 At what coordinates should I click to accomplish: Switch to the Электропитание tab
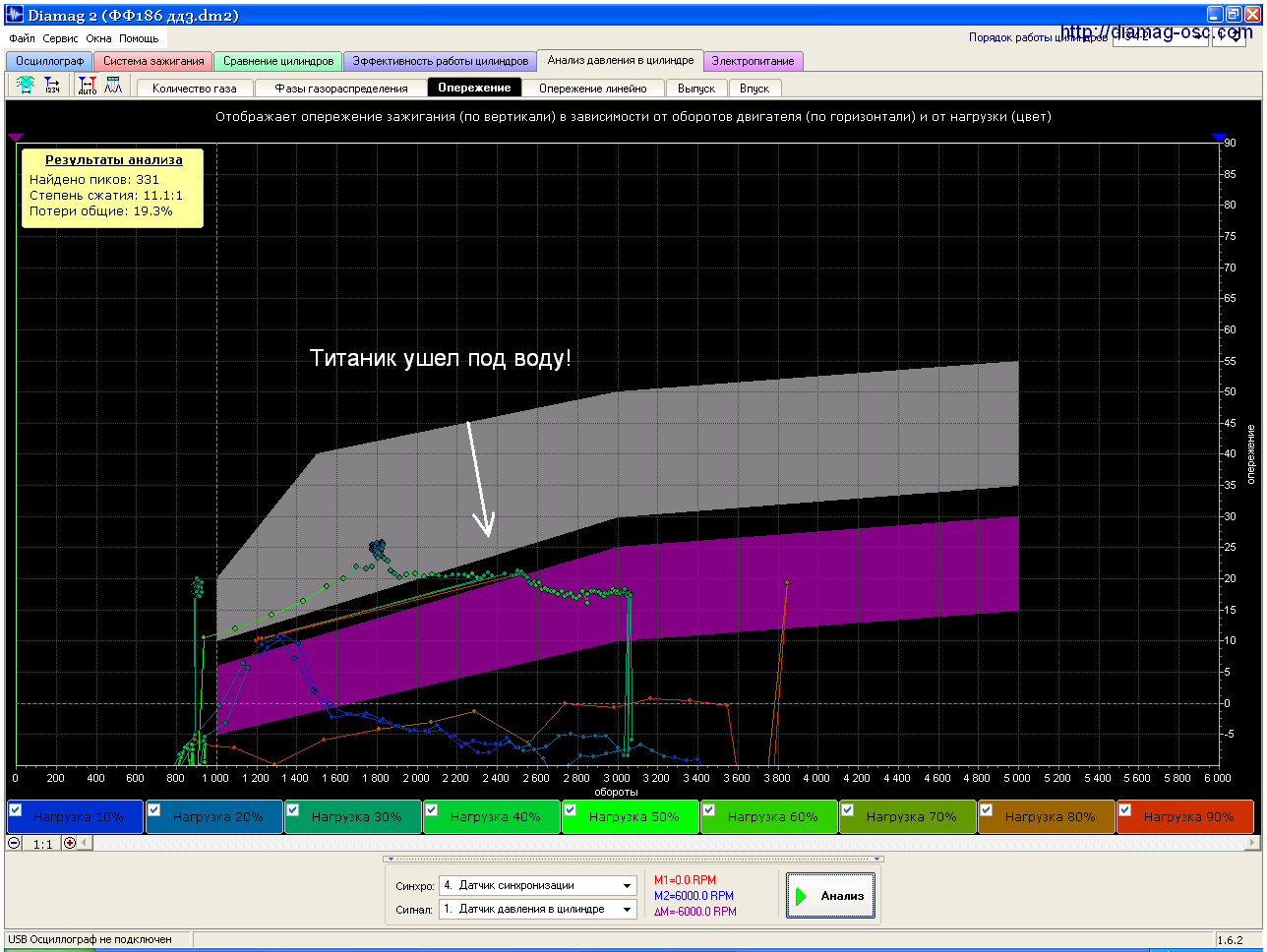754,61
